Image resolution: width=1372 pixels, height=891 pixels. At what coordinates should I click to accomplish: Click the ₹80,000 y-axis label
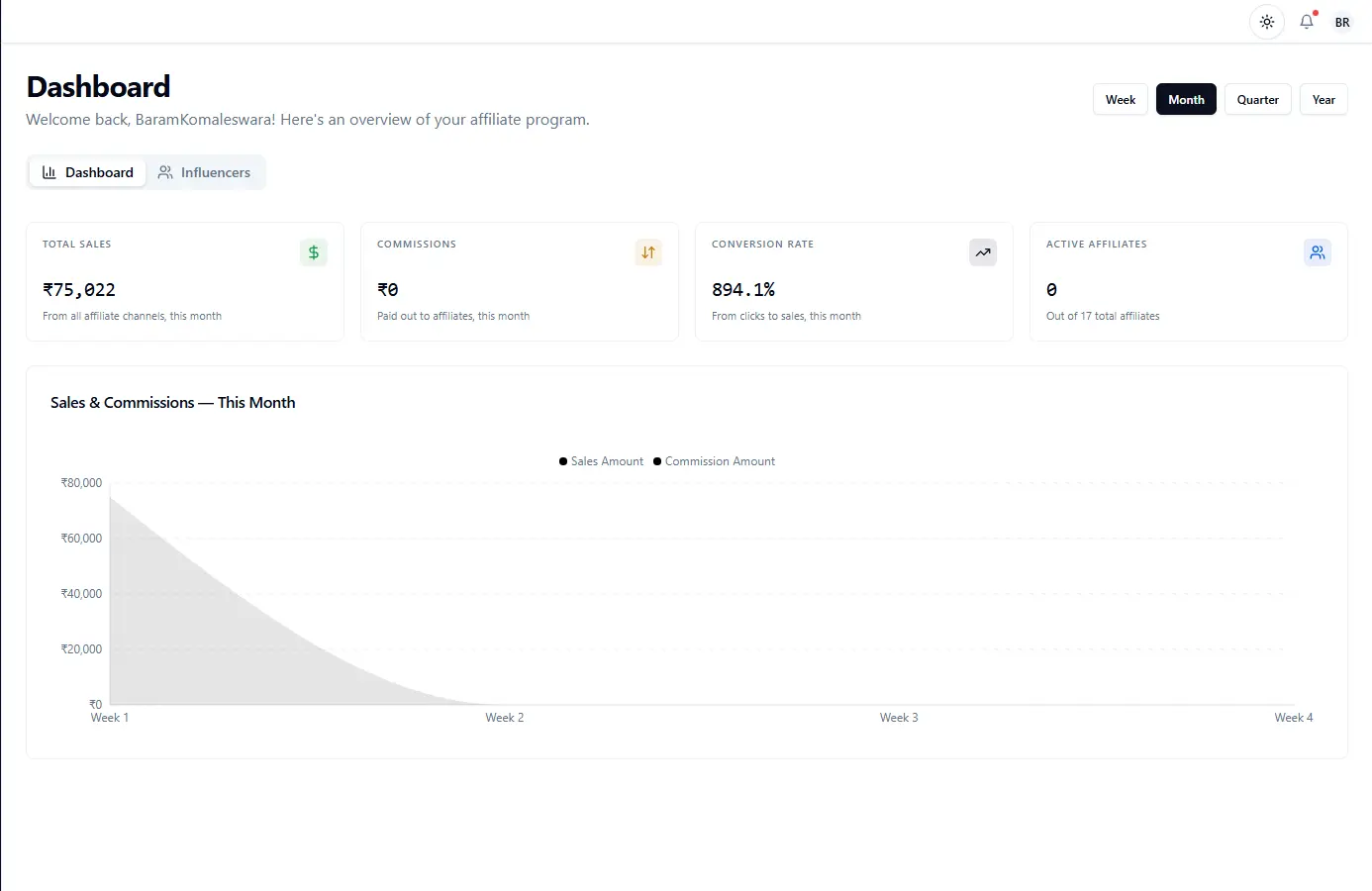81,483
